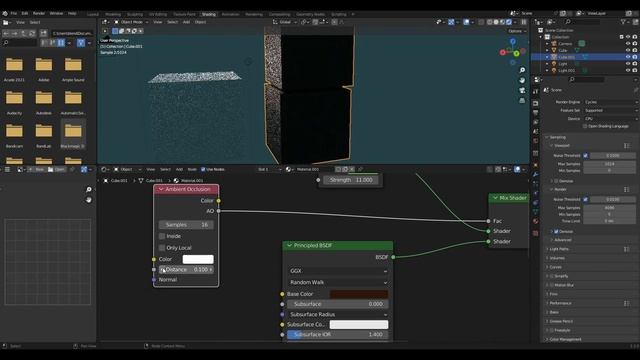Viewport: 640px width, 360px height.
Task: Click the Ambient Occlusion Color white swatch
Action: (x=198, y=259)
